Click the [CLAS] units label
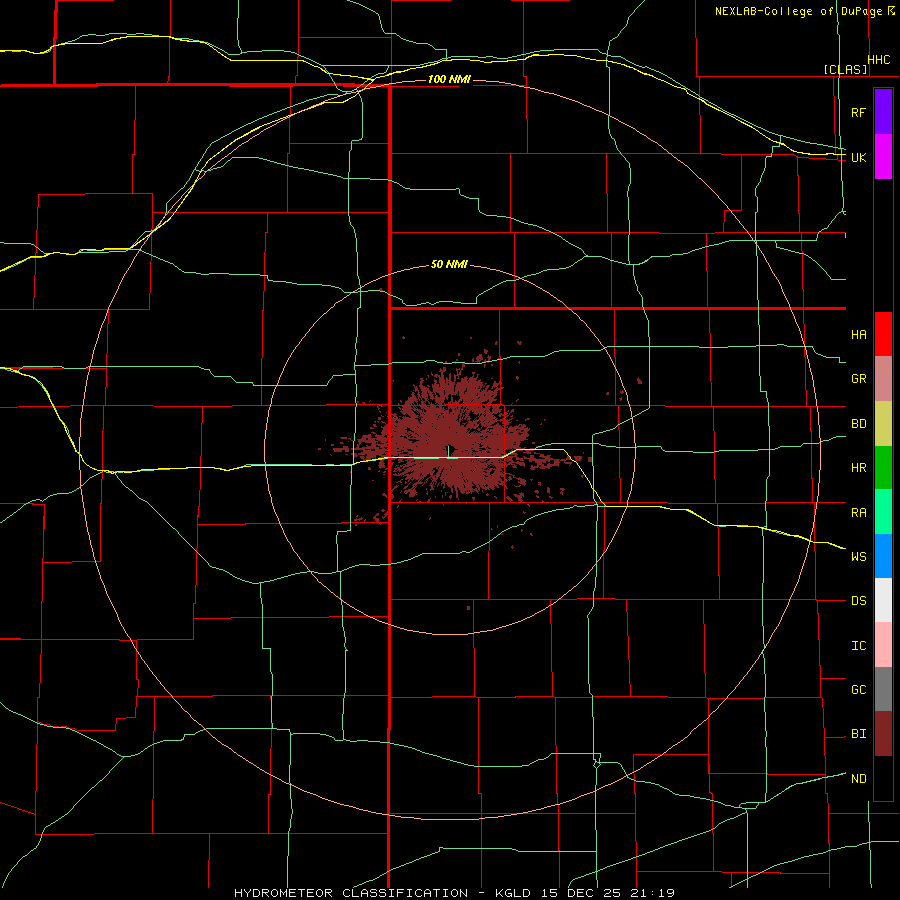The image size is (900, 900). tap(845, 69)
